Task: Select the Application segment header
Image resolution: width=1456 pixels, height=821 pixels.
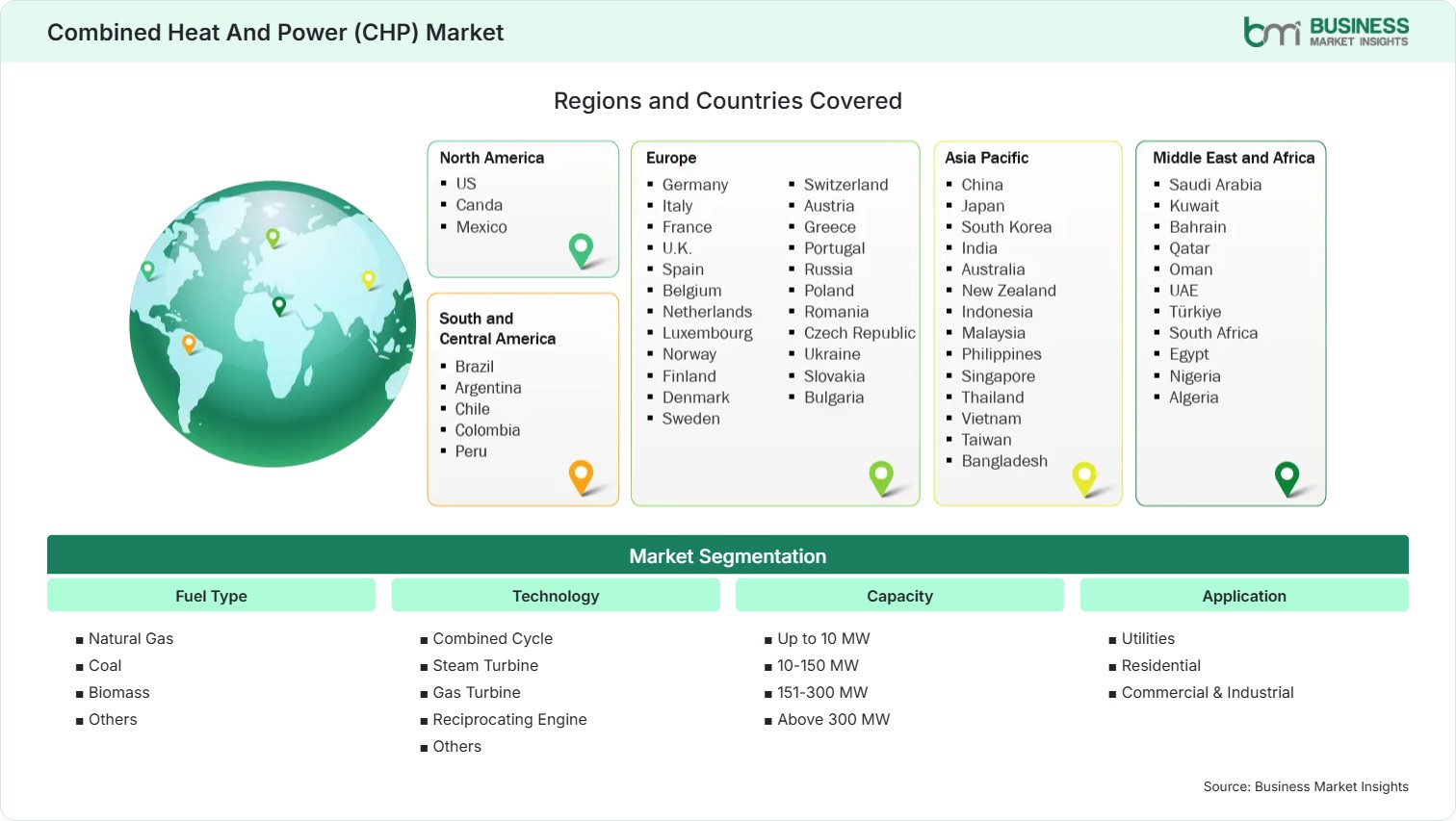Action: 1244,596
